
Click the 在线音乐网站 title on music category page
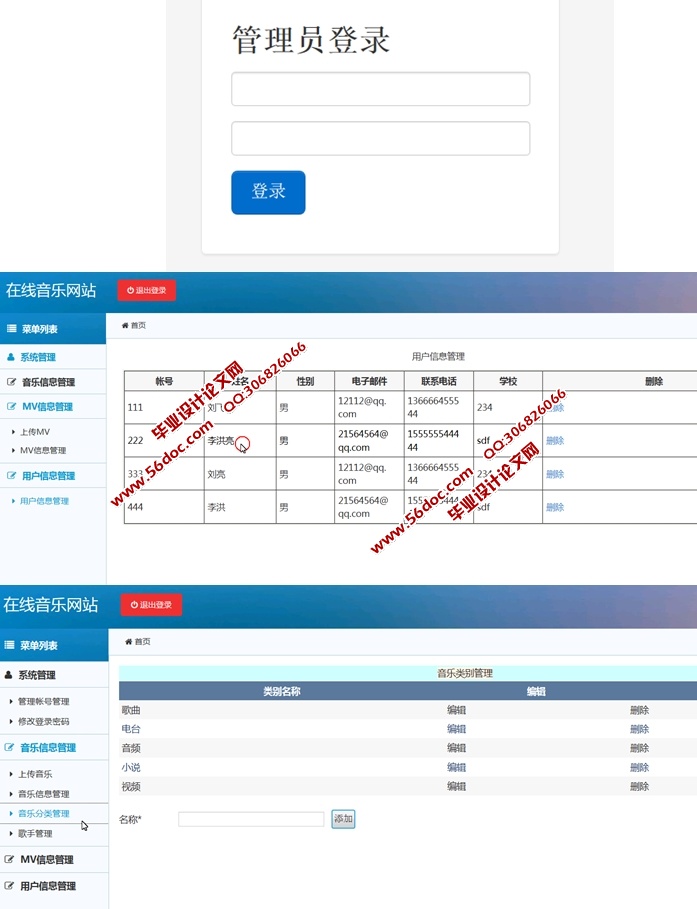pyautogui.click(x=50, y=605)
